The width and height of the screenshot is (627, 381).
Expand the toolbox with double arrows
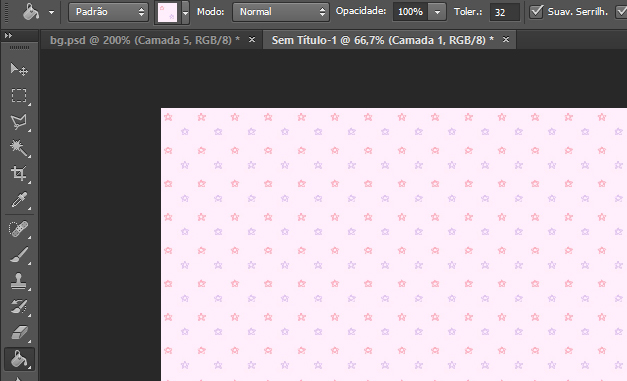pyautogui.click(x=8, y=36)
